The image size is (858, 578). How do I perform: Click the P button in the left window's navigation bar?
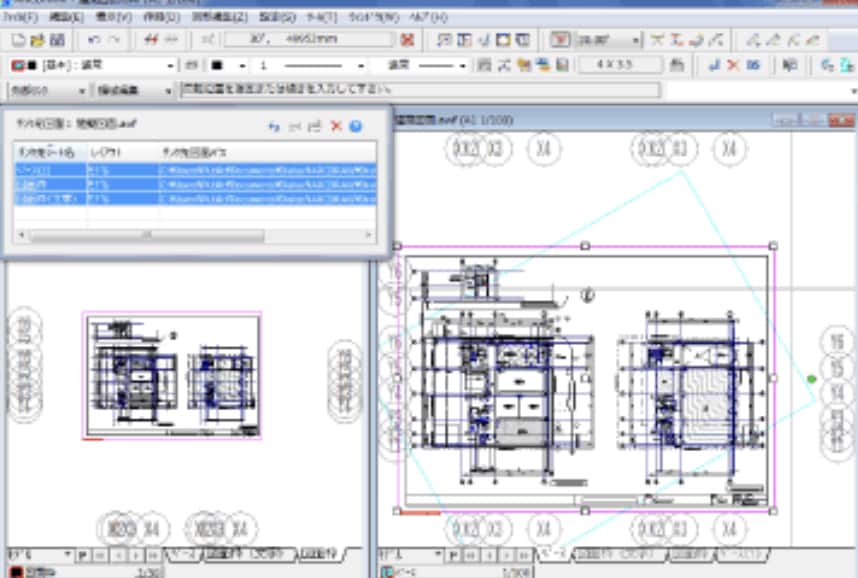pyautogui.click(x=82, y=556)
